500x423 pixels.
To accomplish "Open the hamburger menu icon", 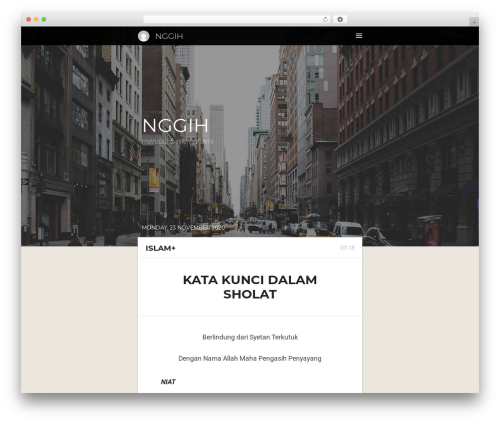I will point(359,35).
